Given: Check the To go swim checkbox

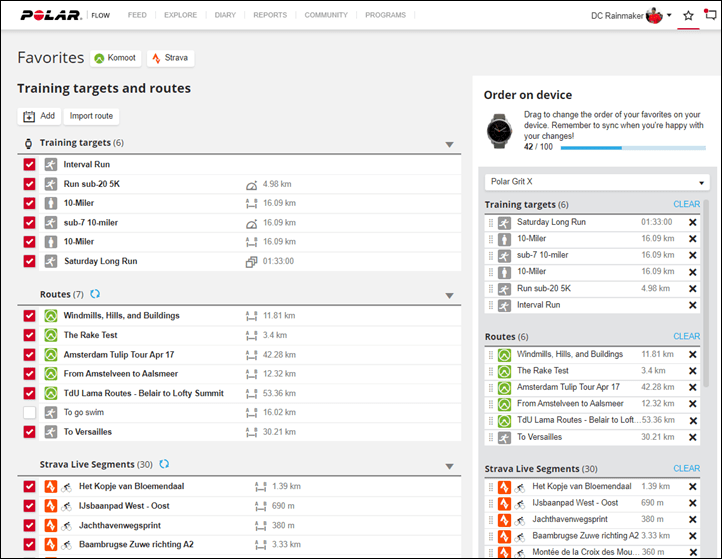Looking at the screenshot, I should (x=29, y=413).
